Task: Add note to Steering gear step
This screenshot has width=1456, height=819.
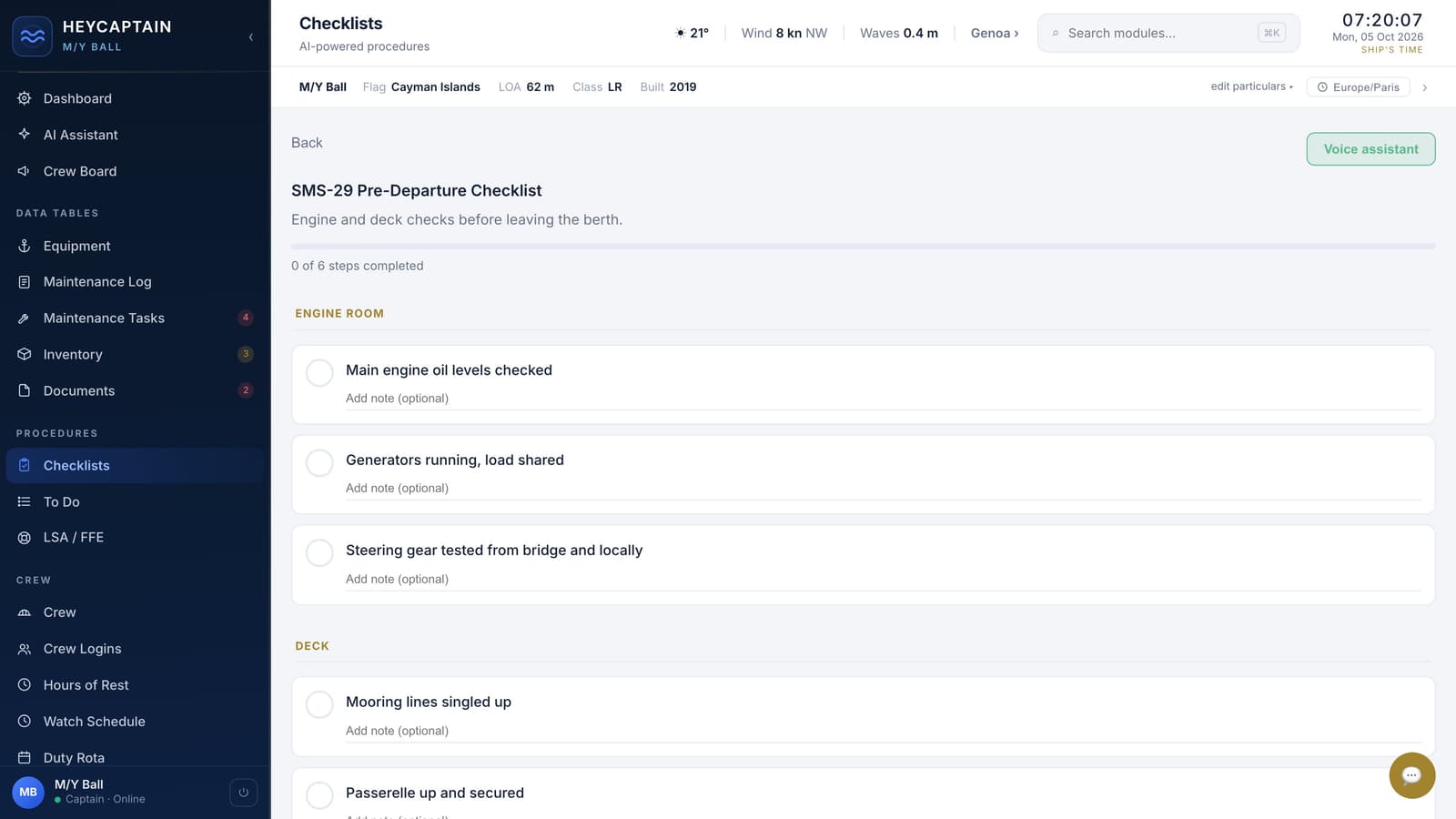Action: [x=883, y=580]
